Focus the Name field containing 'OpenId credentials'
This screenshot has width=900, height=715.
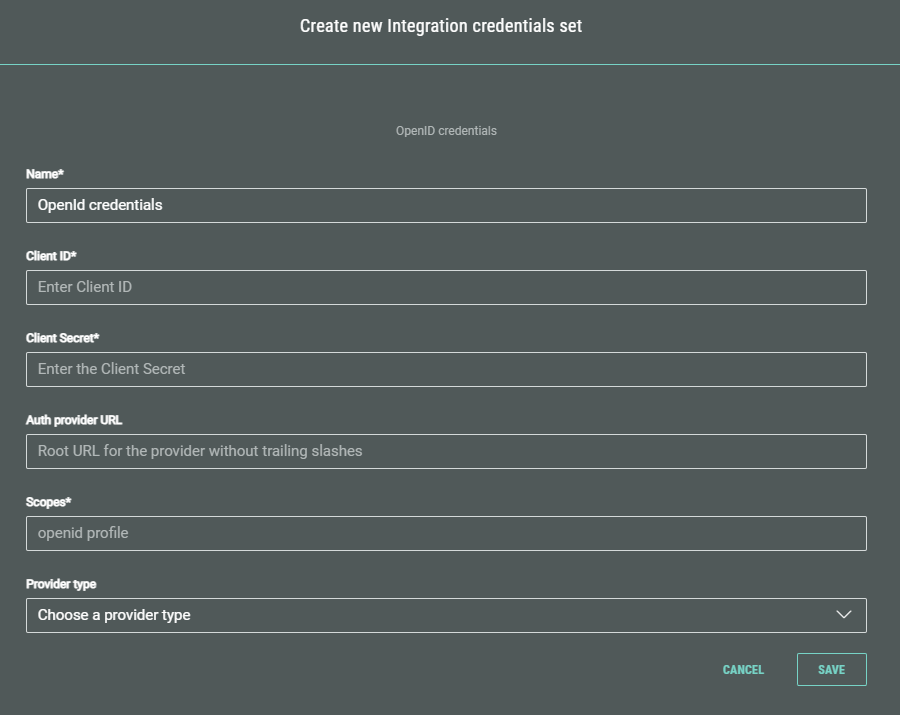point(446,205)
